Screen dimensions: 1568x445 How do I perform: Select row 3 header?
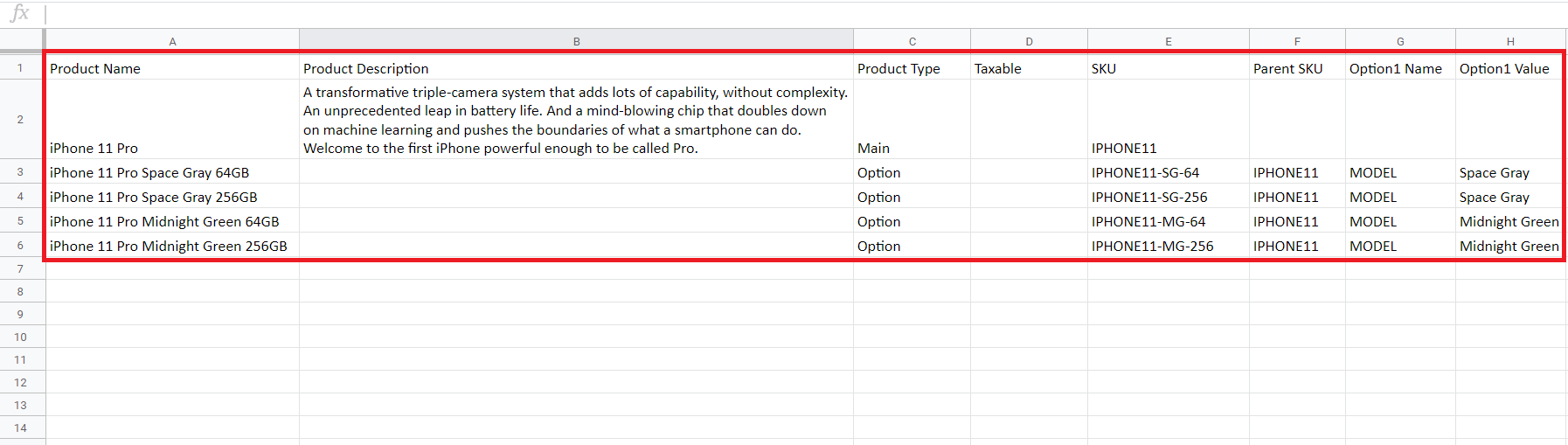point(21,171)
